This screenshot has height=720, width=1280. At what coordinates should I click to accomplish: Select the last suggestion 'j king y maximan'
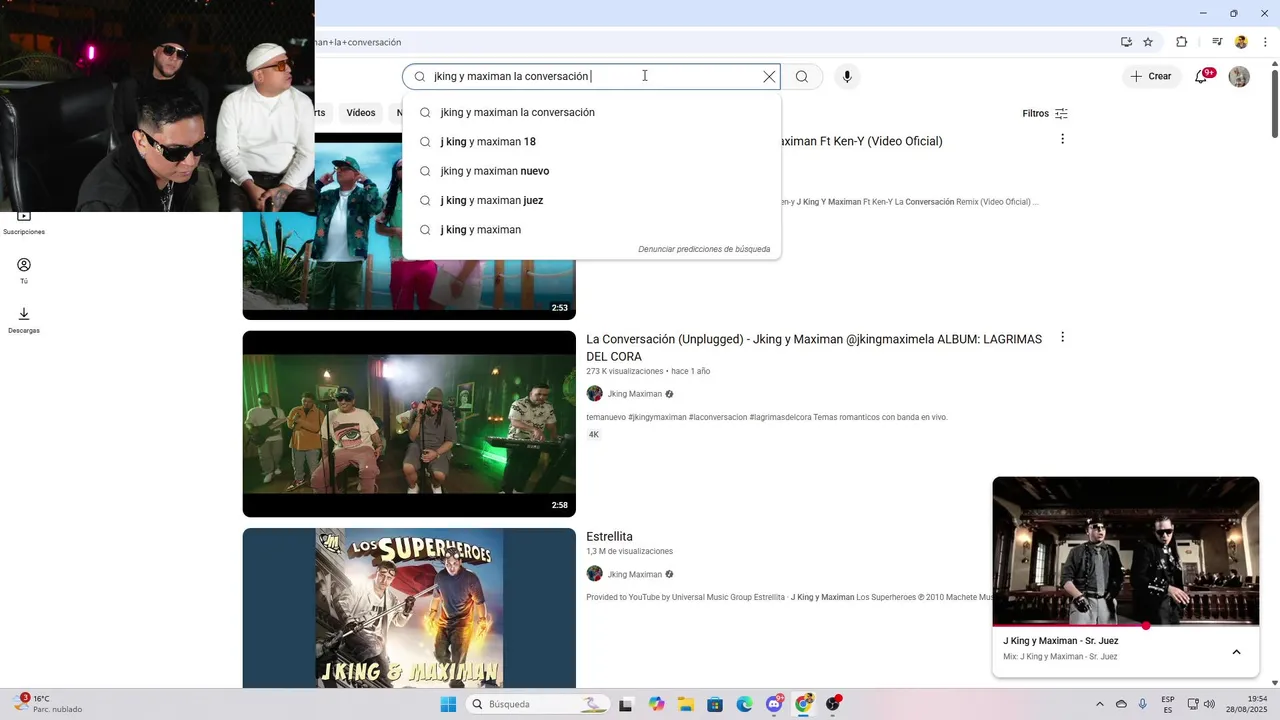(591, 230)
